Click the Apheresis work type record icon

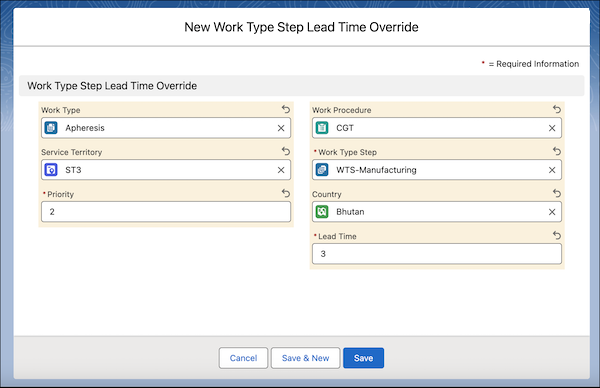tap(51, 128)
